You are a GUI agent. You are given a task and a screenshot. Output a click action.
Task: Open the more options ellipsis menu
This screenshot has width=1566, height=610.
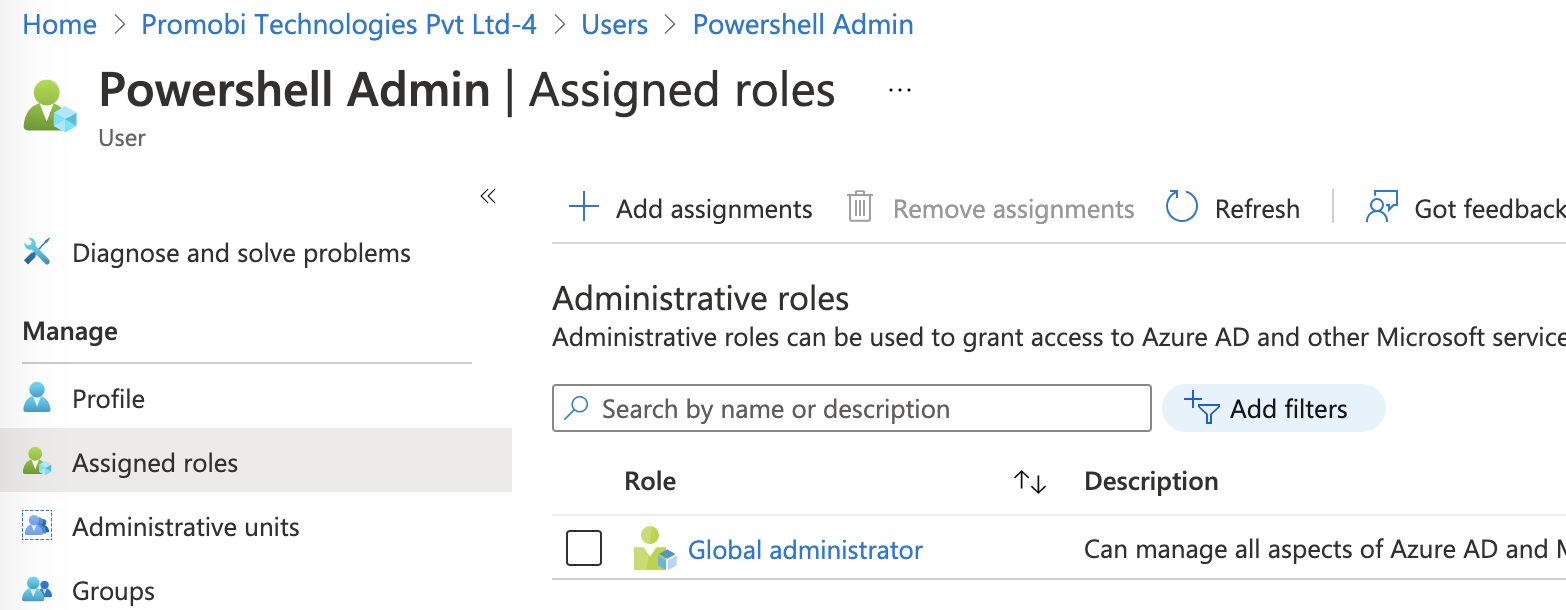(900, 90)
